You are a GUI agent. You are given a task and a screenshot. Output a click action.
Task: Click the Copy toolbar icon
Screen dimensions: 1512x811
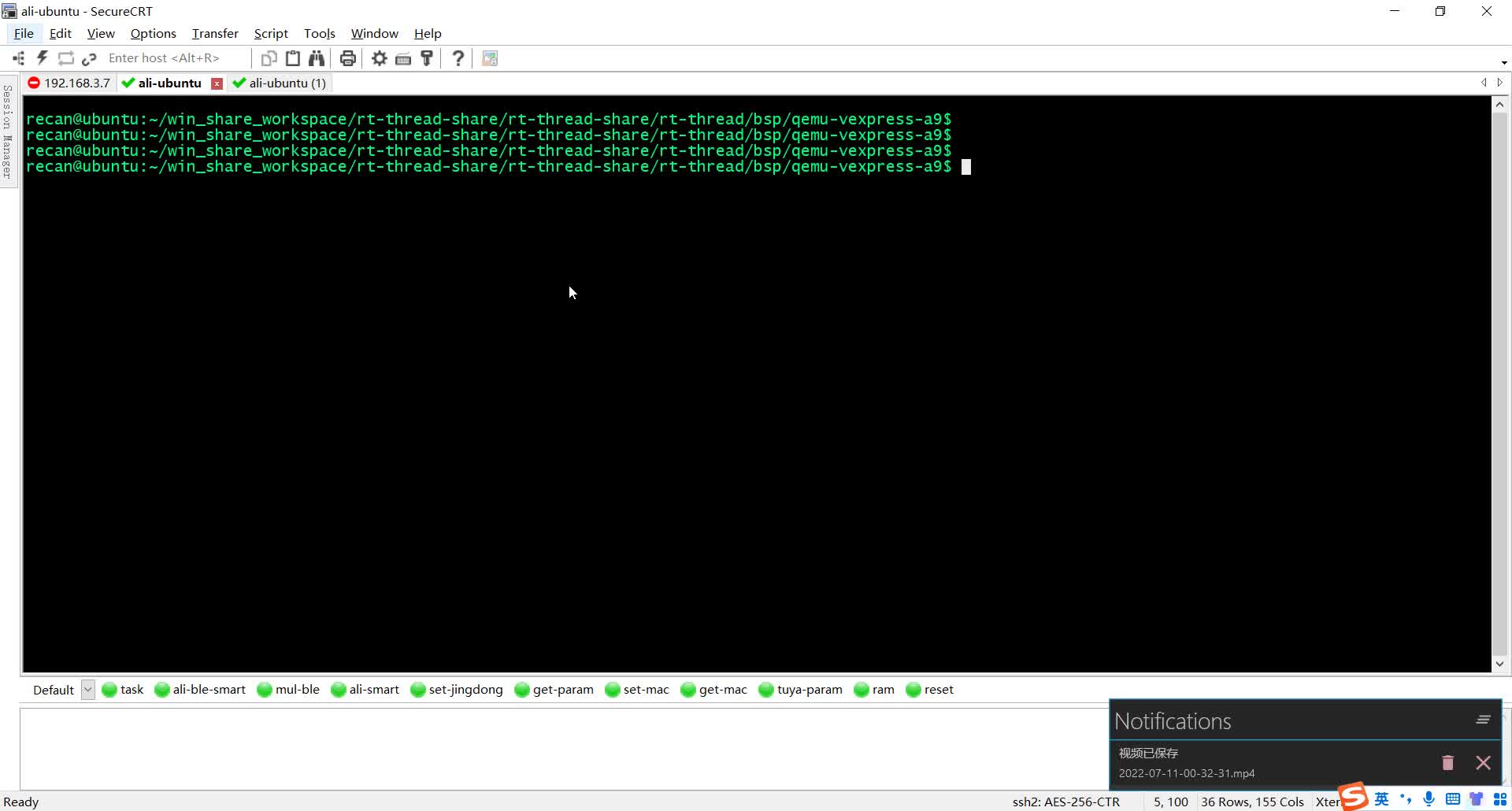point(269,58)
